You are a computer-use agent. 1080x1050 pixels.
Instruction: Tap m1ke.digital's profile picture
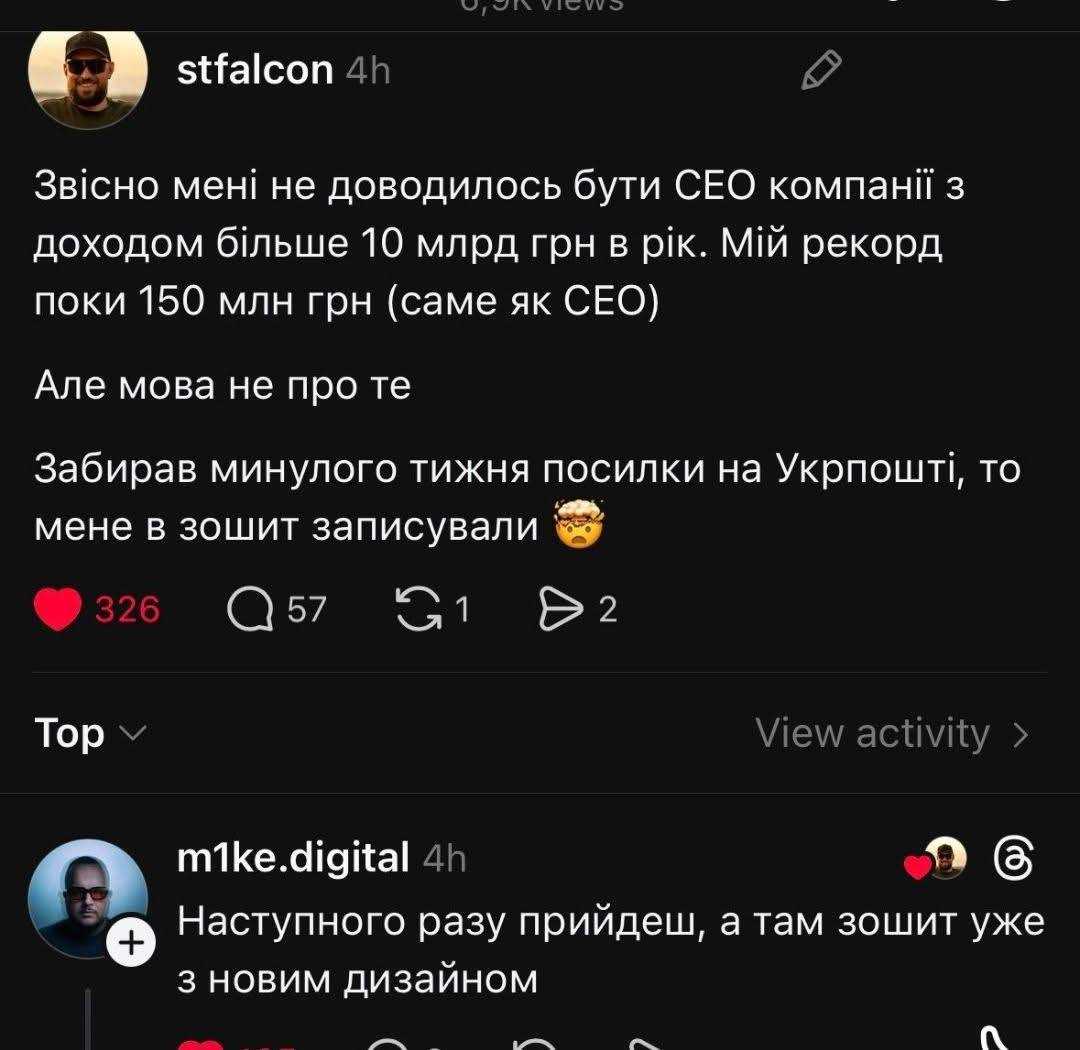[86, 897]
